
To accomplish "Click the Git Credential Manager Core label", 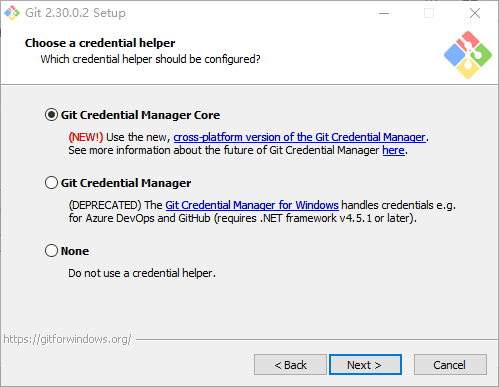I will 140,115.
